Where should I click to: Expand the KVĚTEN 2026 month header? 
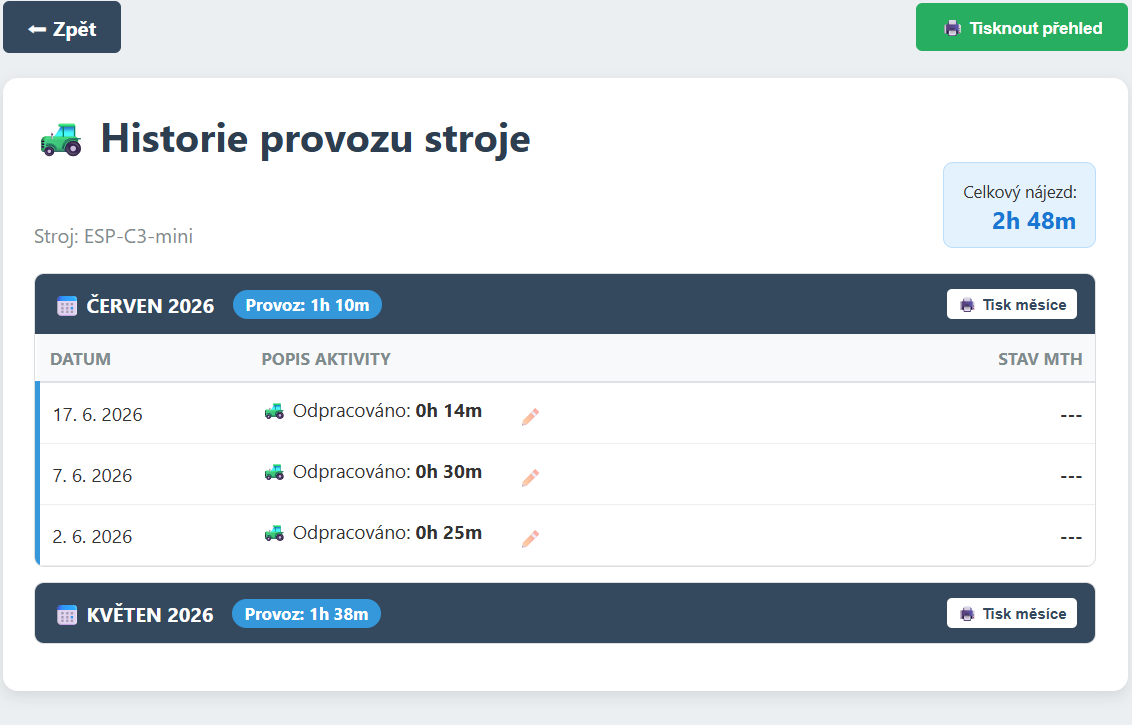[565, 614]
